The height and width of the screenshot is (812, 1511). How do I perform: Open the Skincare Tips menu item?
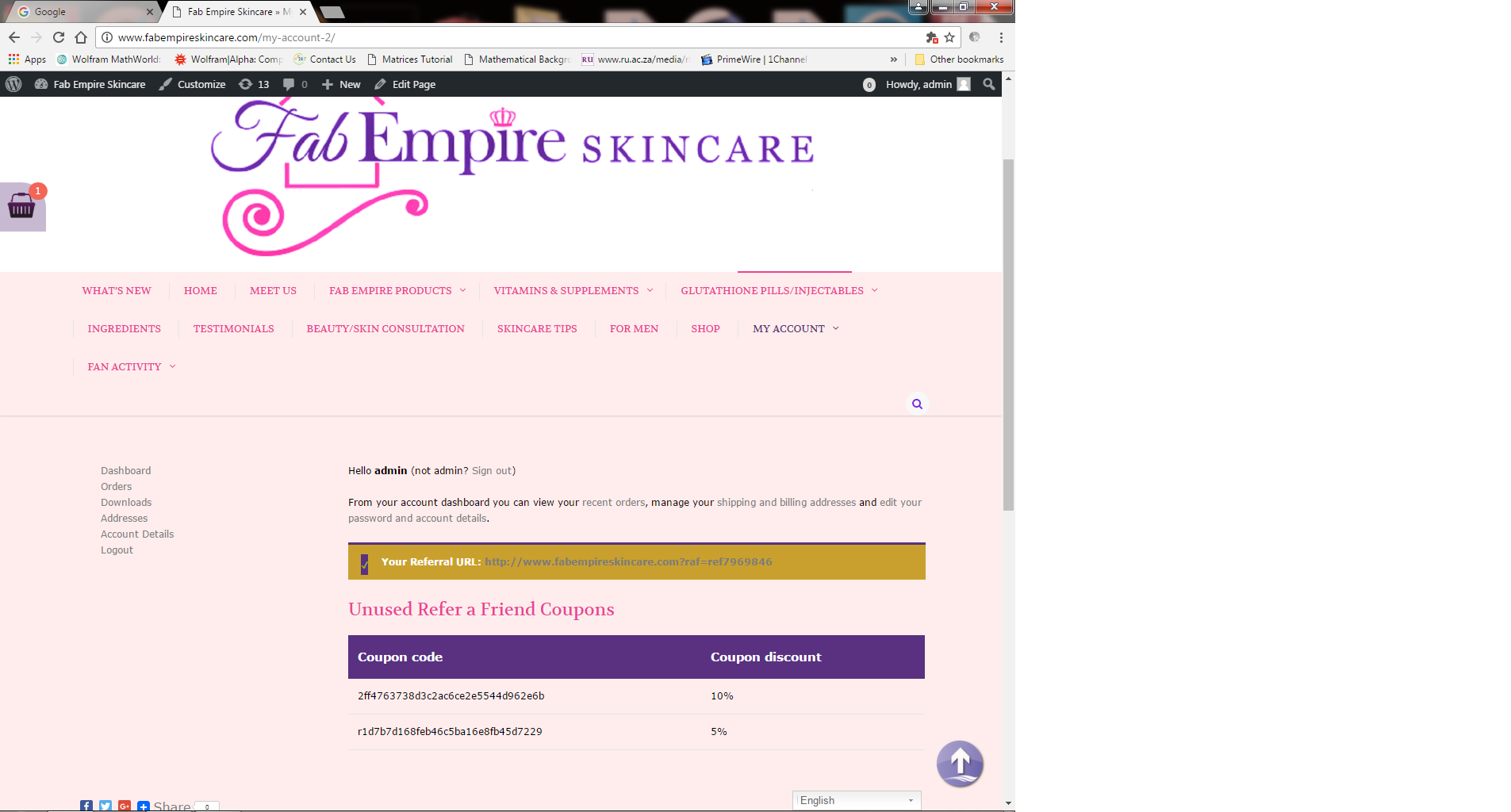pyautogui.click(x=537, y=328)
